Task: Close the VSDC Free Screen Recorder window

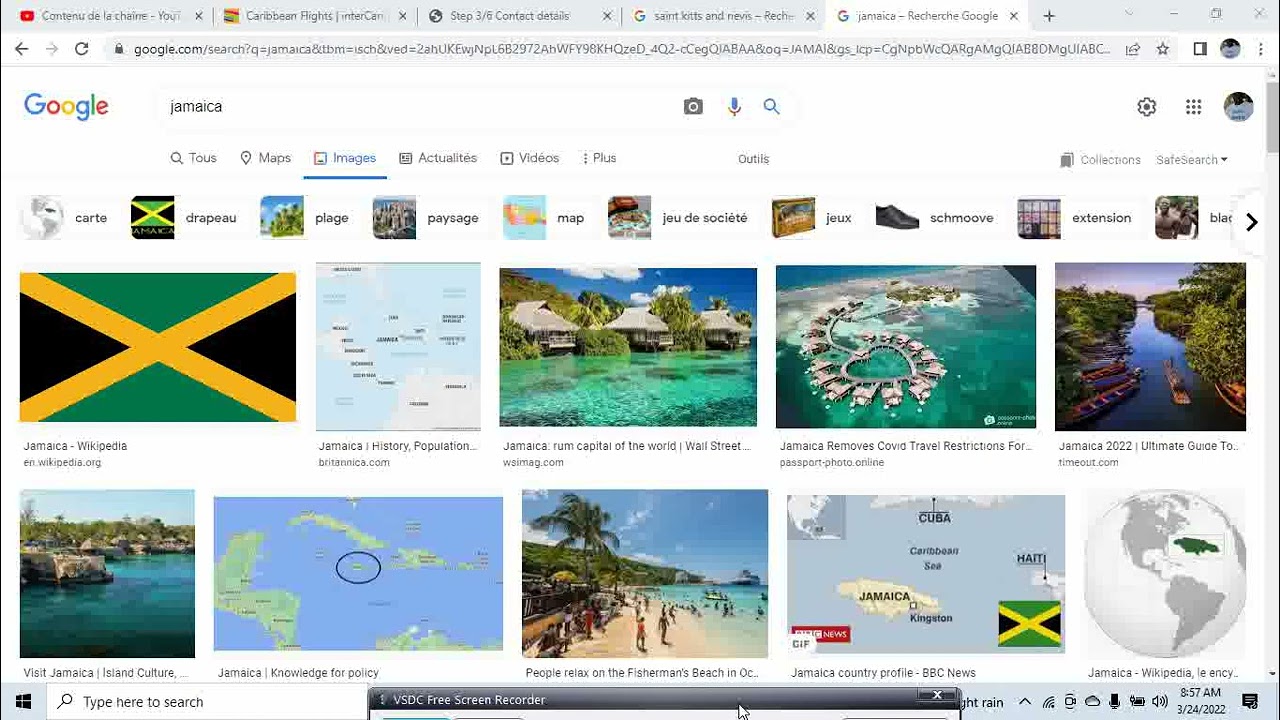Action: (x=937, y=695)
